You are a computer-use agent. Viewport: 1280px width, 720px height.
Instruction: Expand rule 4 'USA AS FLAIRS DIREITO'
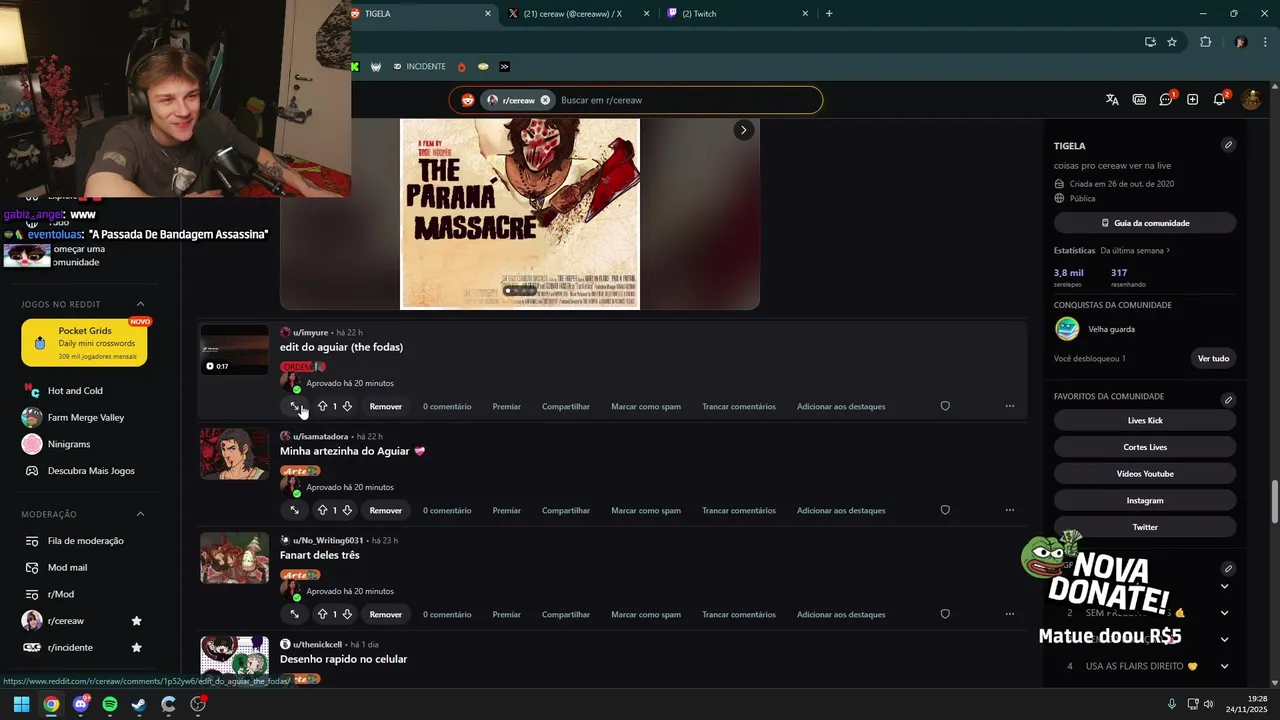tap(1224, 666)
